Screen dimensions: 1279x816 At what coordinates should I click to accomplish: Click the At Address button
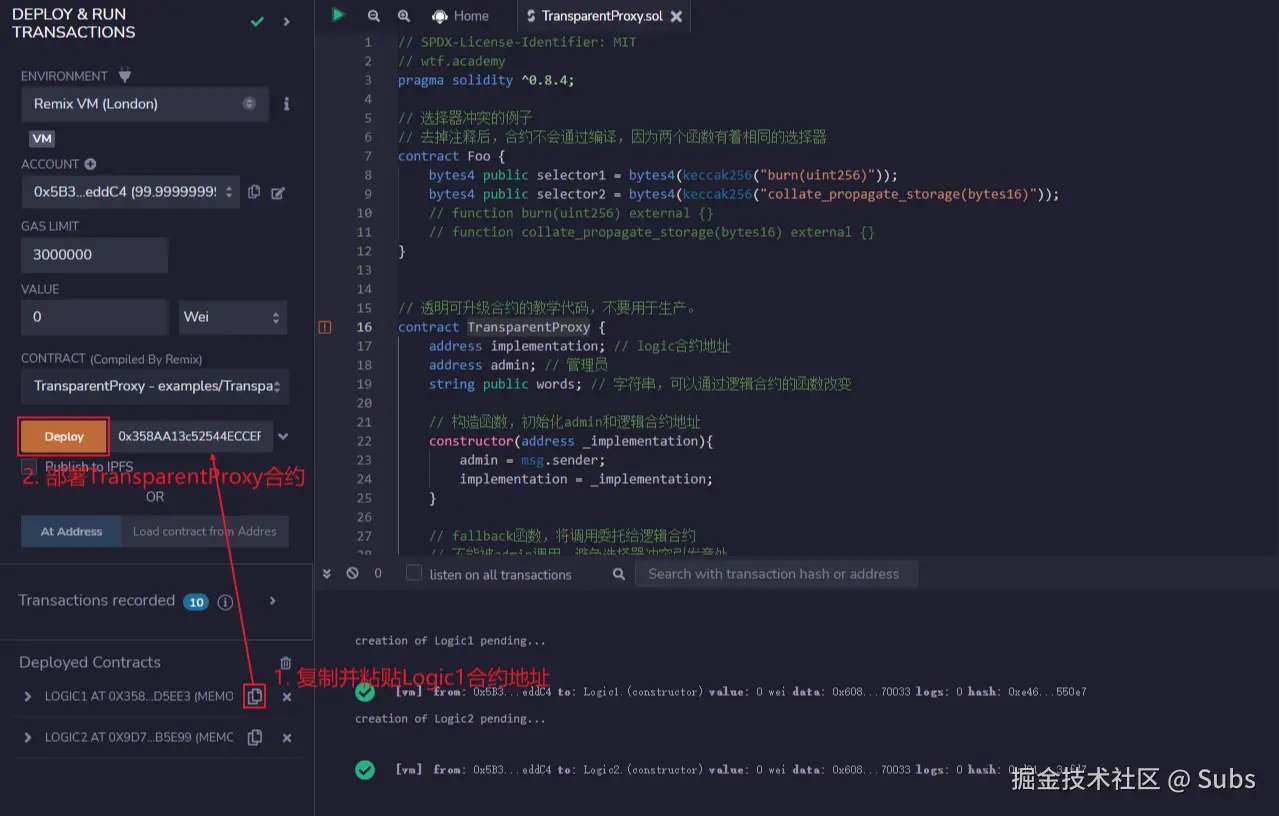click(x=71, y=531)
